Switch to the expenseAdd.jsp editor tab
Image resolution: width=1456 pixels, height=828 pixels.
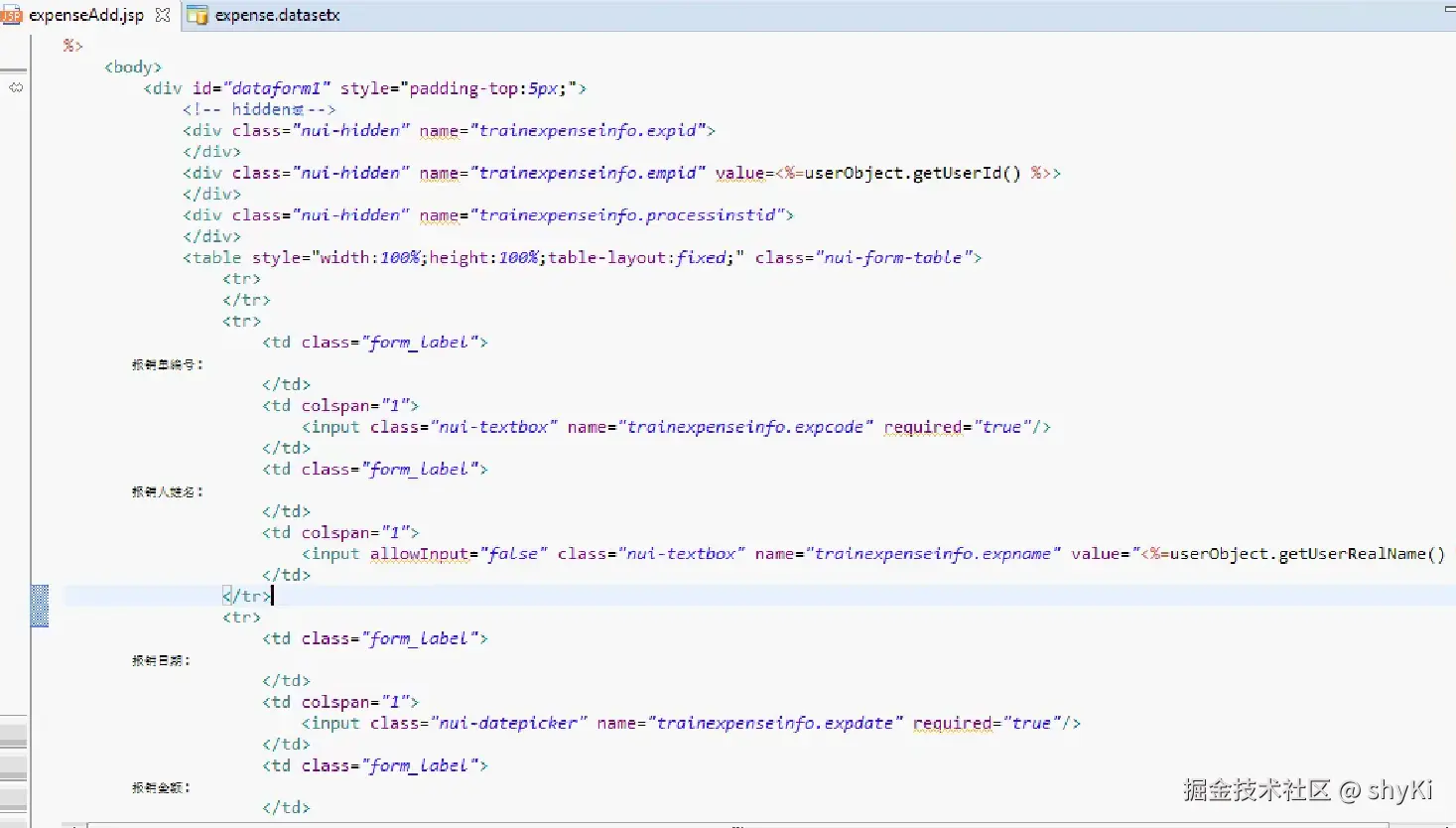[x=85, y=15]
